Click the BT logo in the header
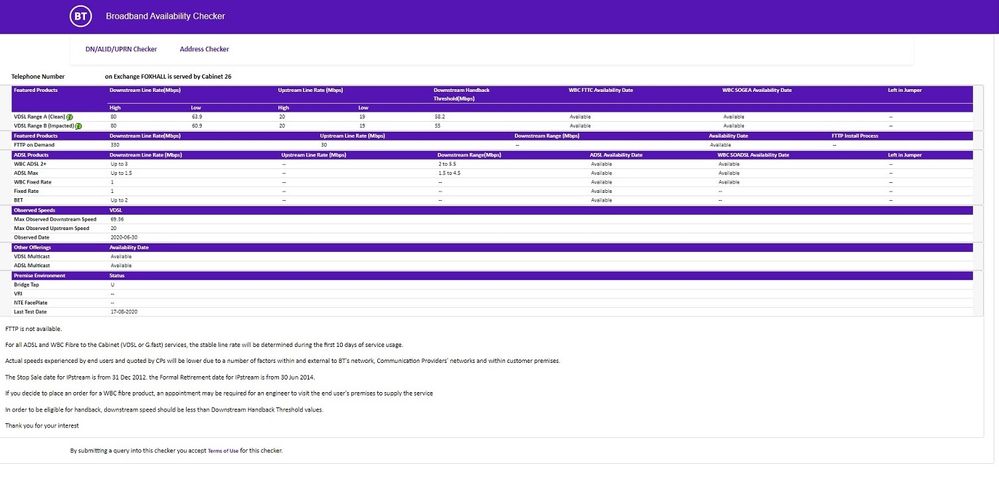 coord(80,17)
